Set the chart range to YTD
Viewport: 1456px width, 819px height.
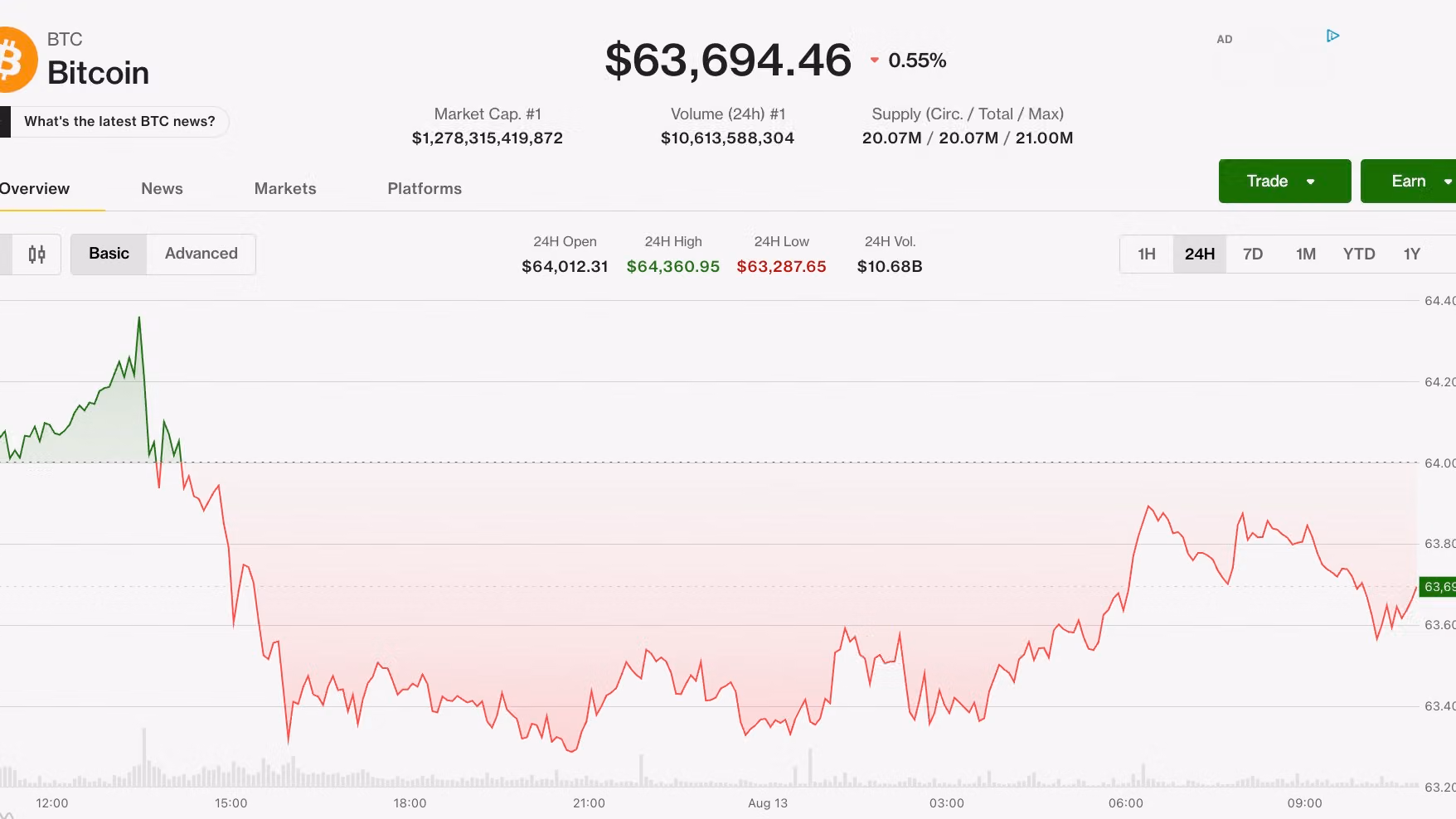click(x=1359, y=254)
